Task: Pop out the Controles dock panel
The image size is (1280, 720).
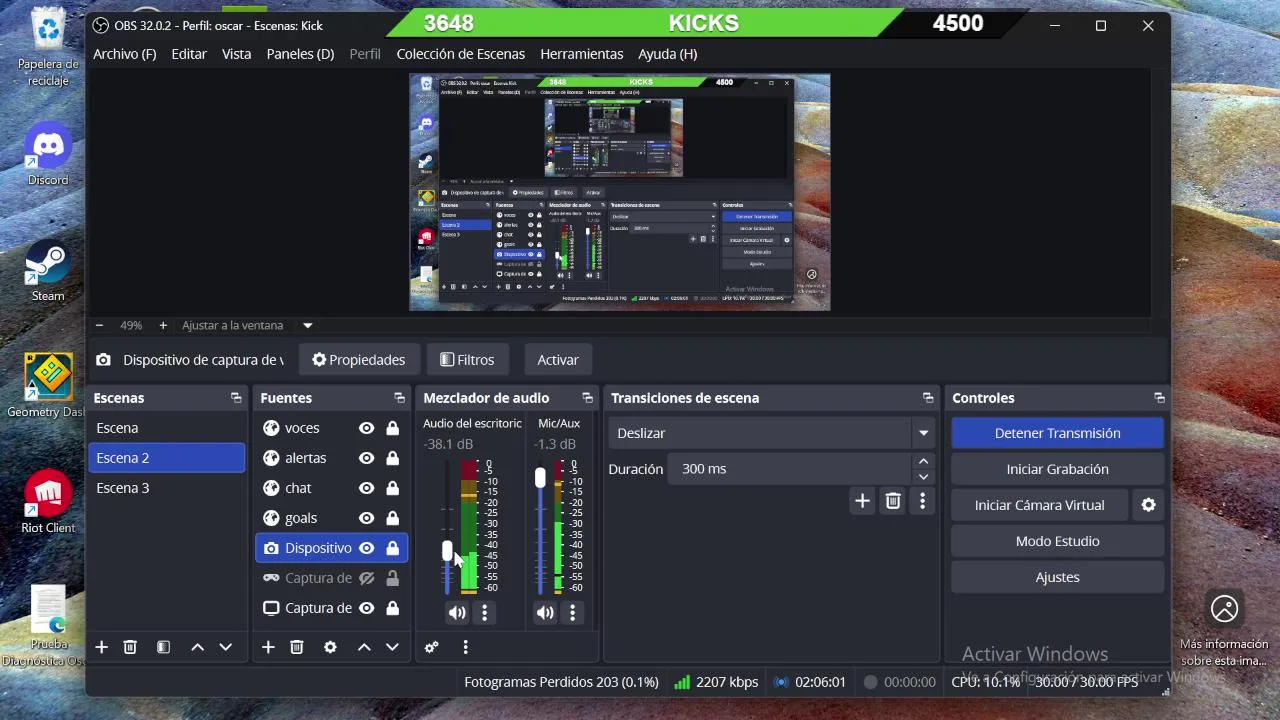Action: [1159, 398]
